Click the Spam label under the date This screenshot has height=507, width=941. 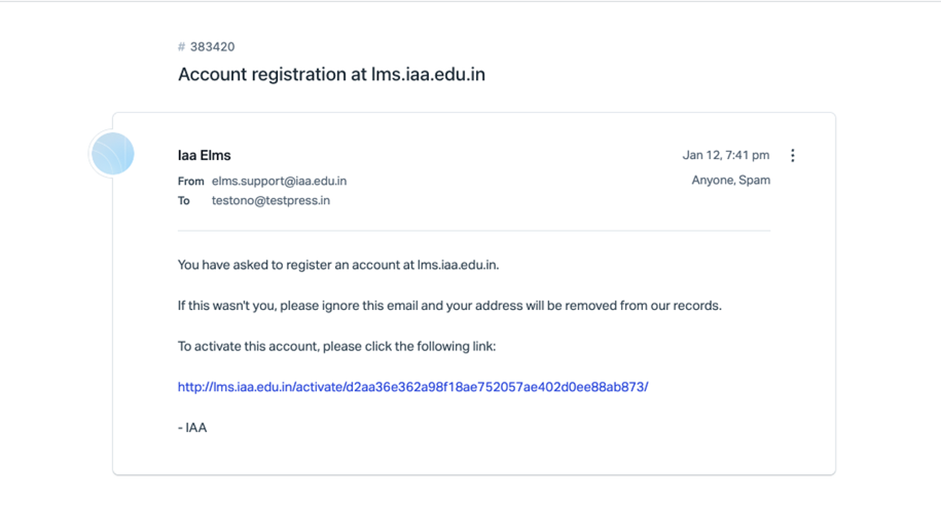coord(754,181)
